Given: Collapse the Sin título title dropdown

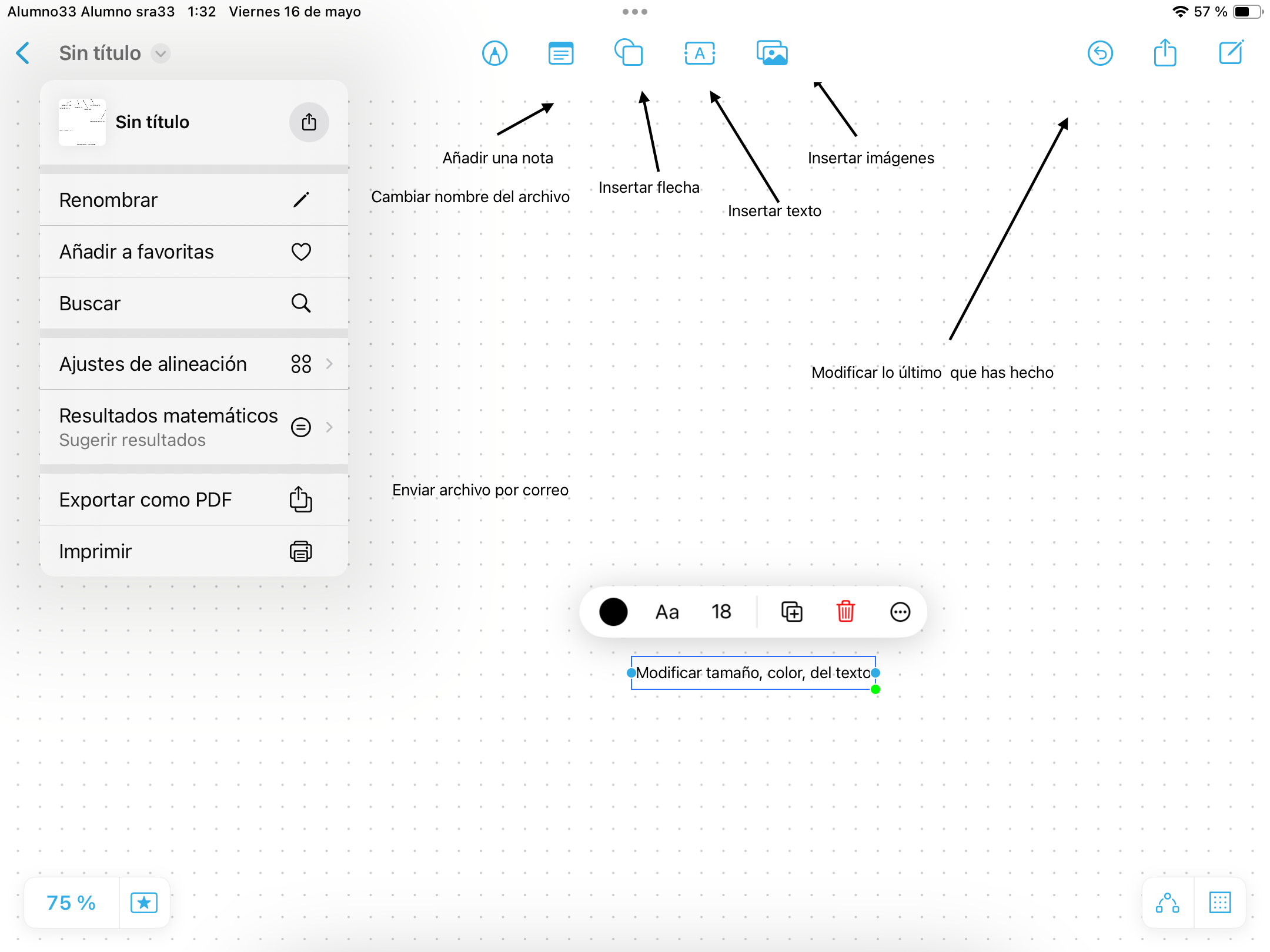Looking at the screenshot, I should (161, 53).
